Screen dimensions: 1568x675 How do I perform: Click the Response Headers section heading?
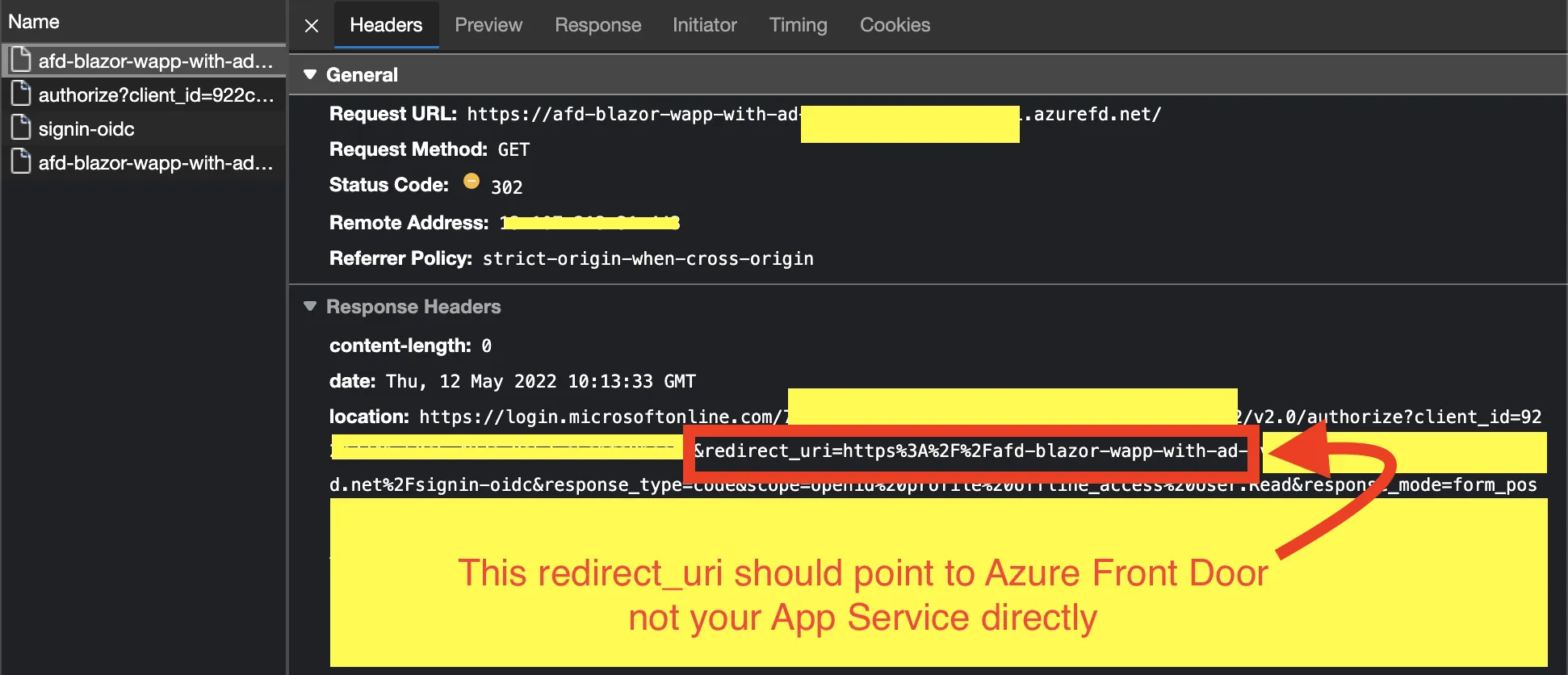tap(413, 307)
